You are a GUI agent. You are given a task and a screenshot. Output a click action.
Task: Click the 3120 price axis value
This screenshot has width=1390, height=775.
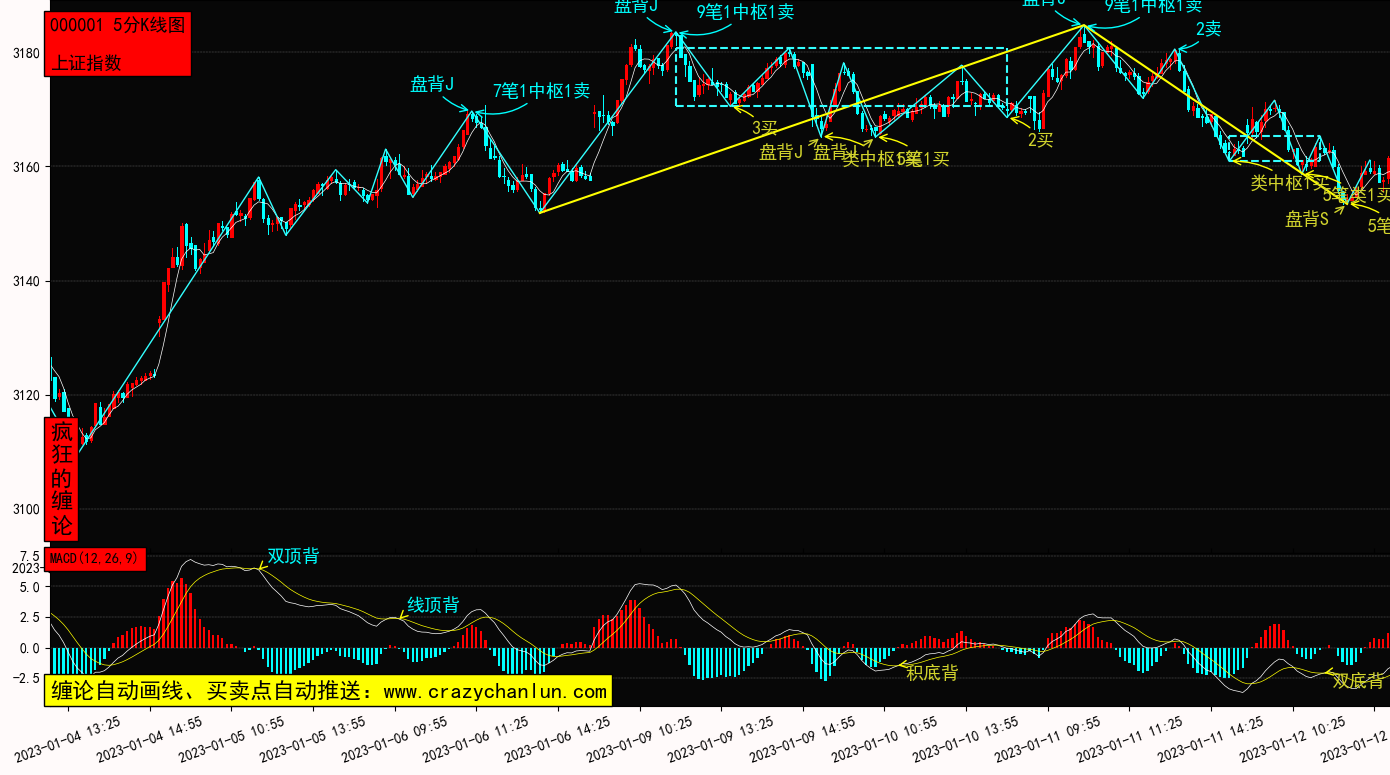point(28,395)
